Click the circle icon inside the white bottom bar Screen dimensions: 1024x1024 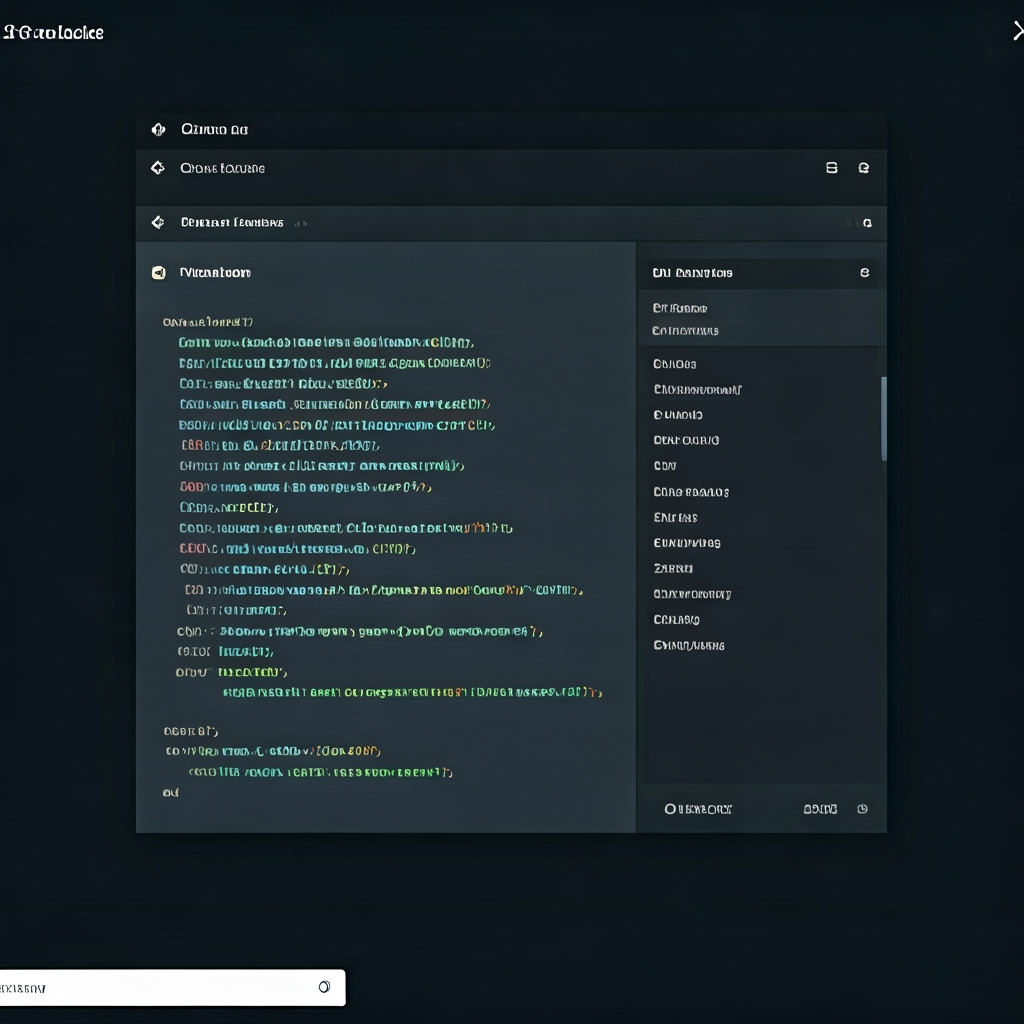click(x=324, y=987)
